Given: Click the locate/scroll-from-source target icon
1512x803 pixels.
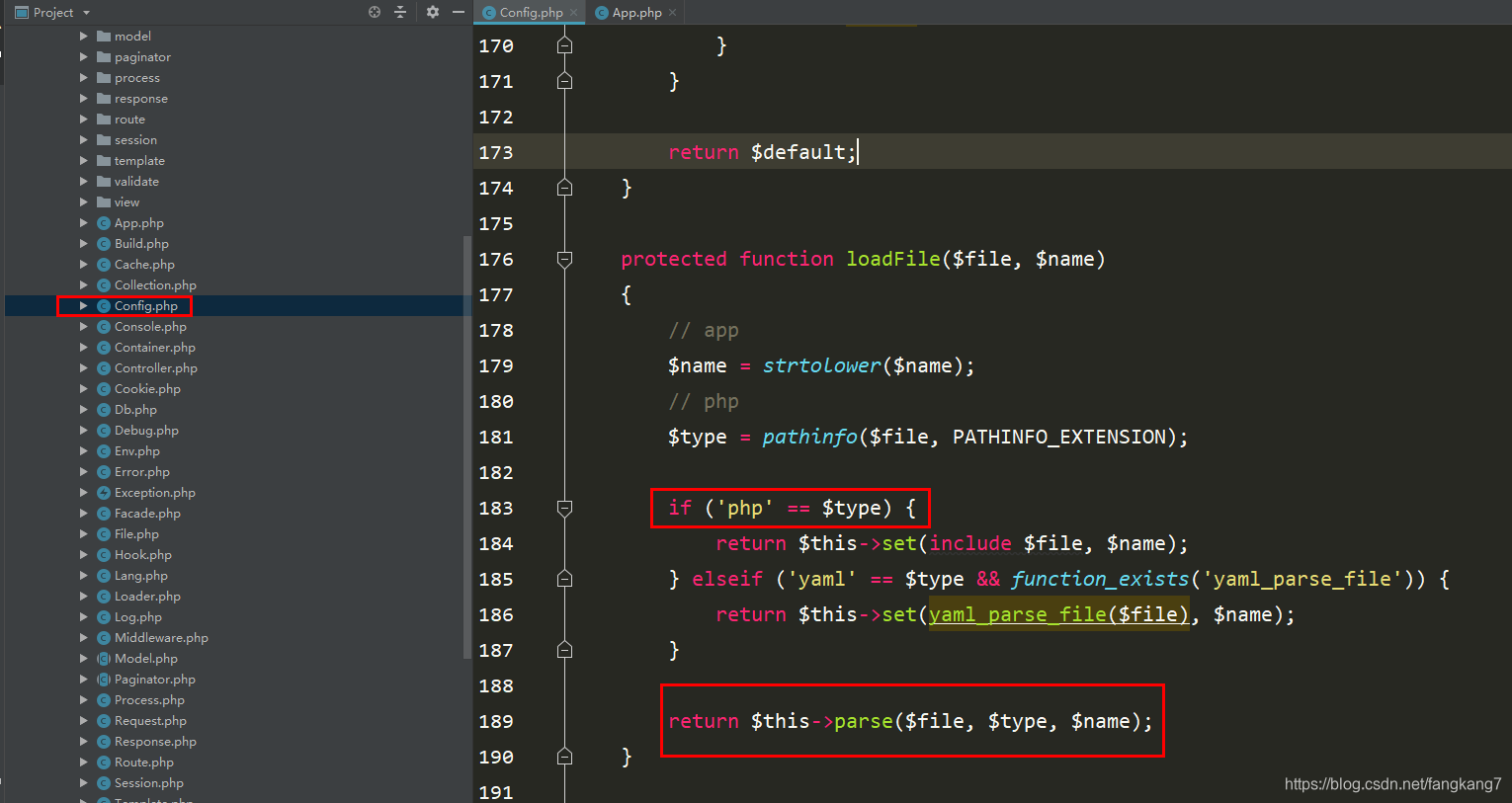Looking at the screenshot, I should point(375,12).
